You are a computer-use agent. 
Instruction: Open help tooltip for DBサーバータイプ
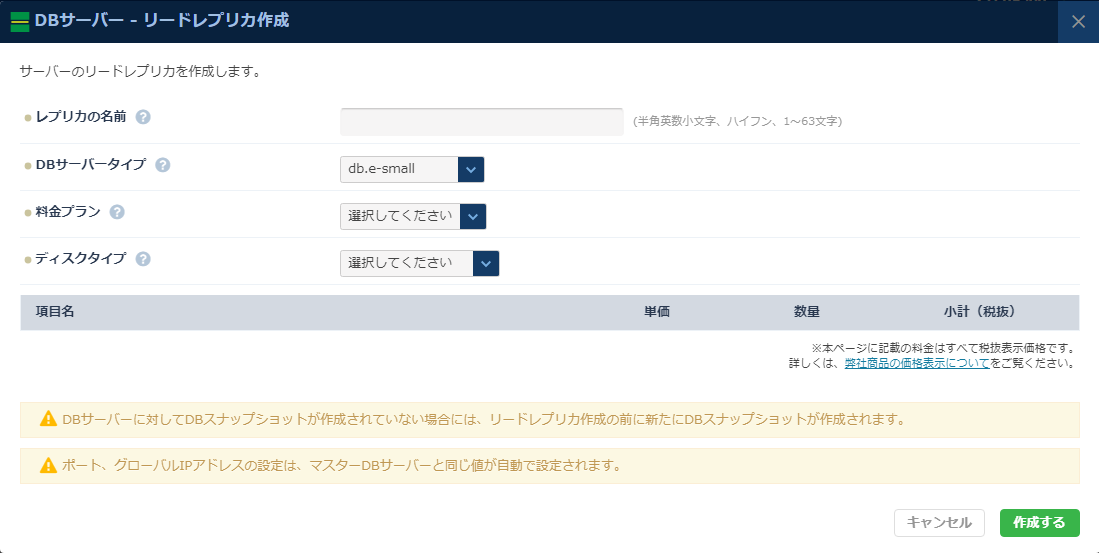coord(163,165)
